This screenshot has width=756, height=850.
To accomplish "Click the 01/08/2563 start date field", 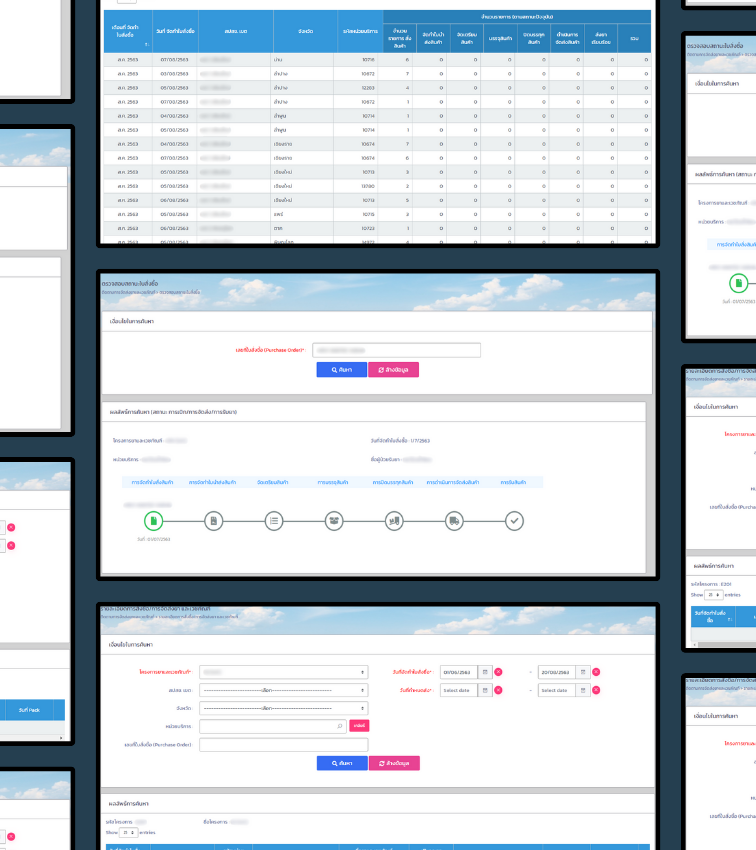I will point(458,672).
